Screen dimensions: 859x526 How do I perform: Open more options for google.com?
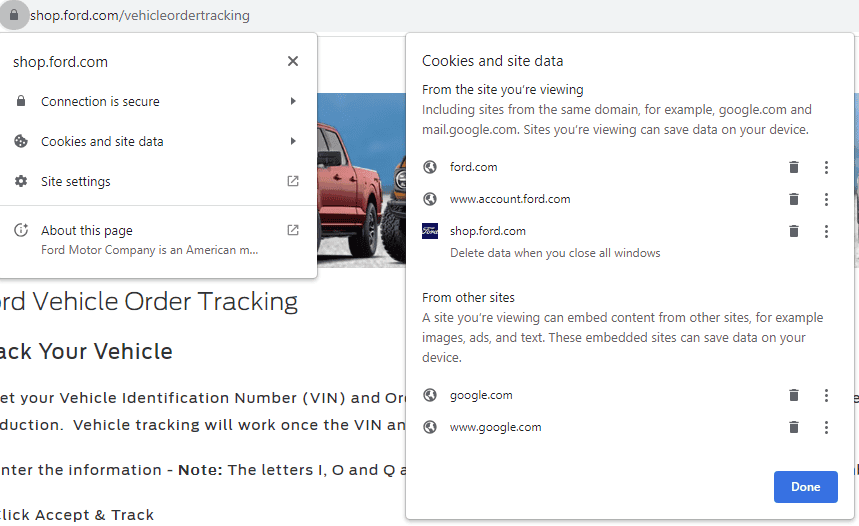[x=826, y=395]
